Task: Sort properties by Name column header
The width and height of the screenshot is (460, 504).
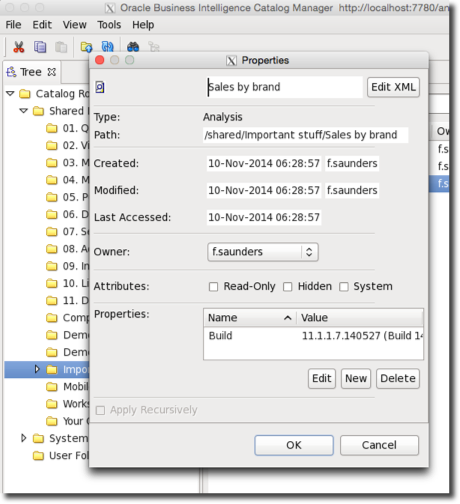Action: click(x=250, y=318)
